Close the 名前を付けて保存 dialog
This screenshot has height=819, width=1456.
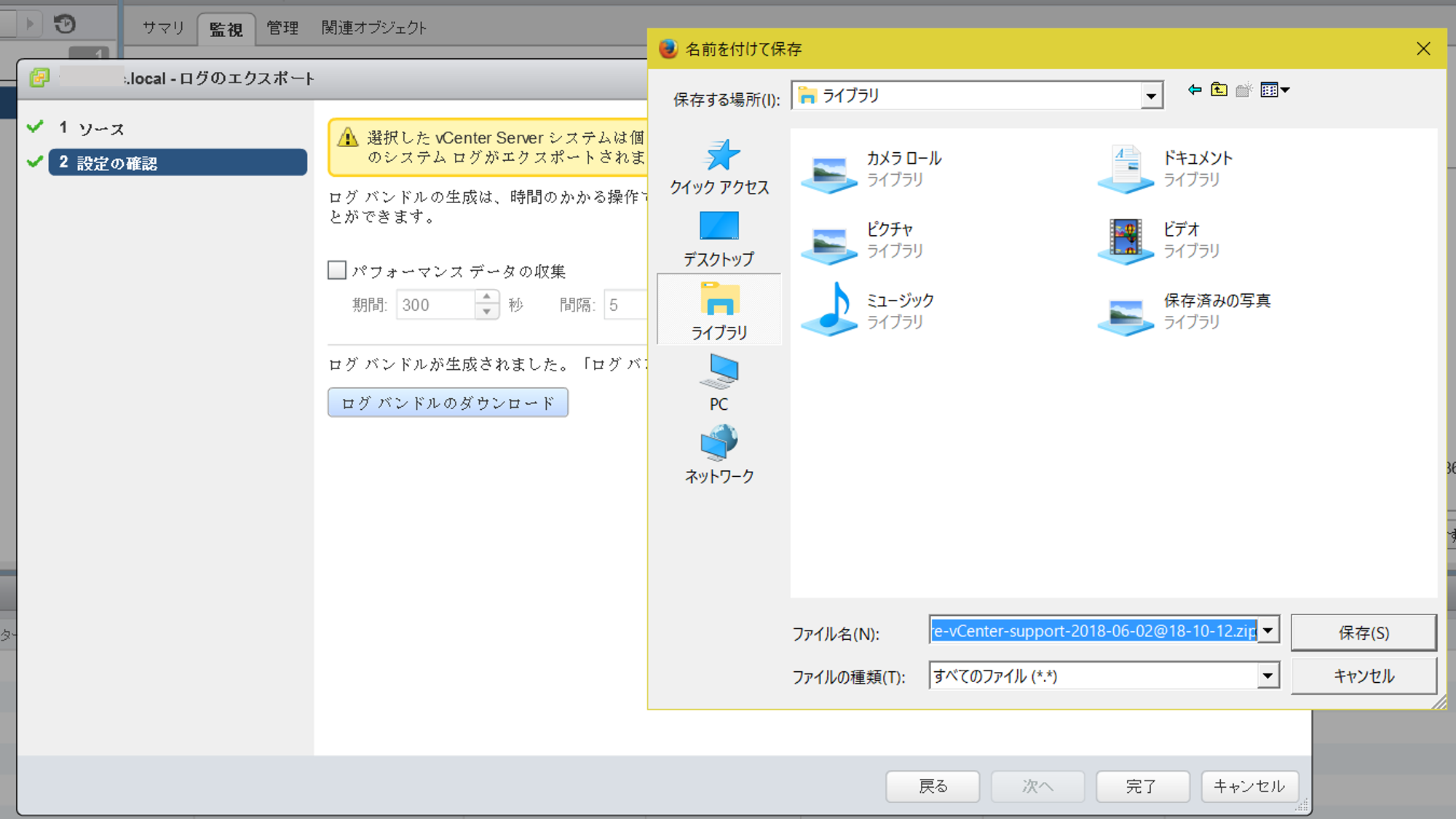click(1423, 49)
